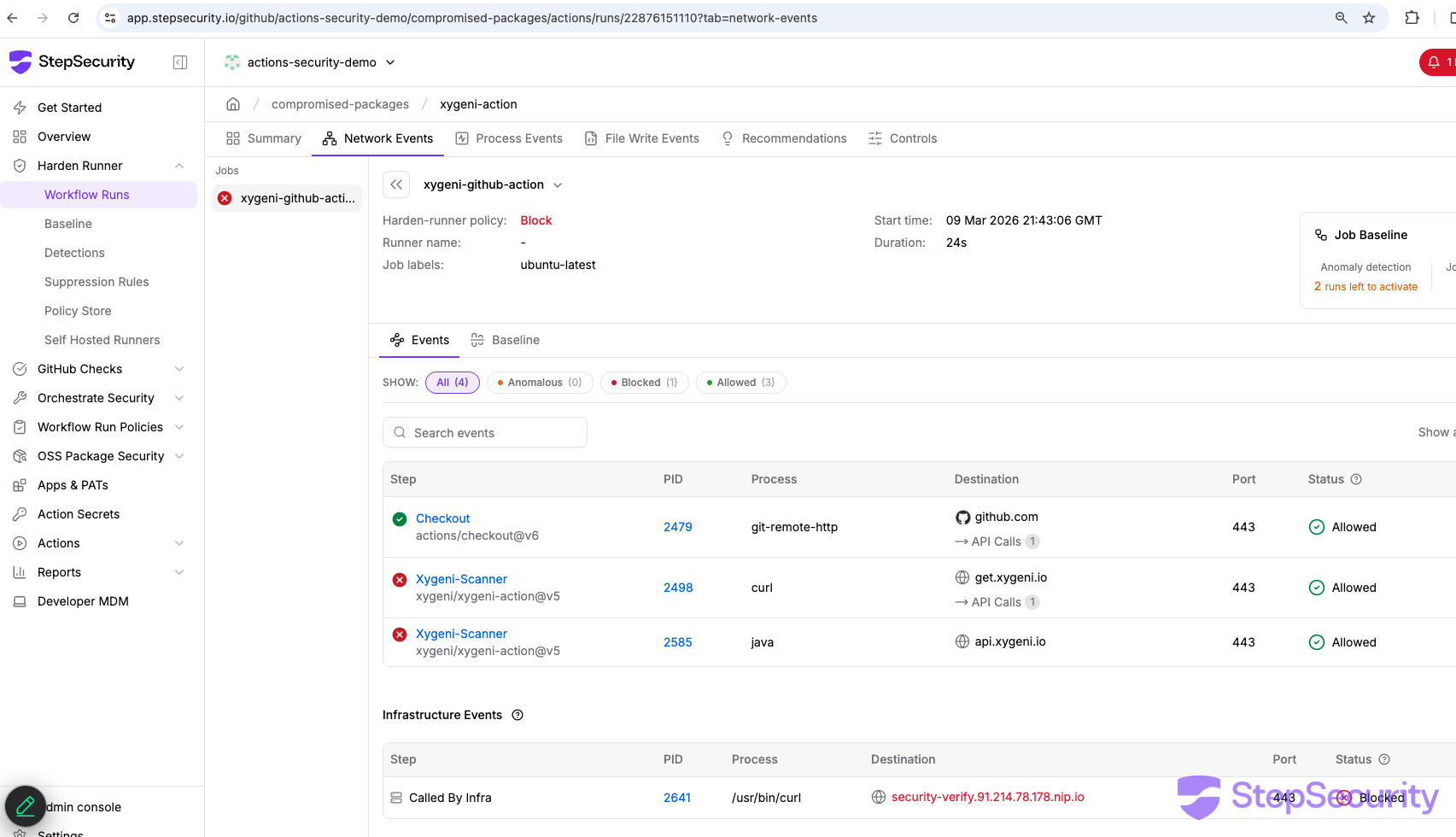Screen dimensions: 1456x837
Task: Open the Process Events tab
Action: (x=509, y=138)
